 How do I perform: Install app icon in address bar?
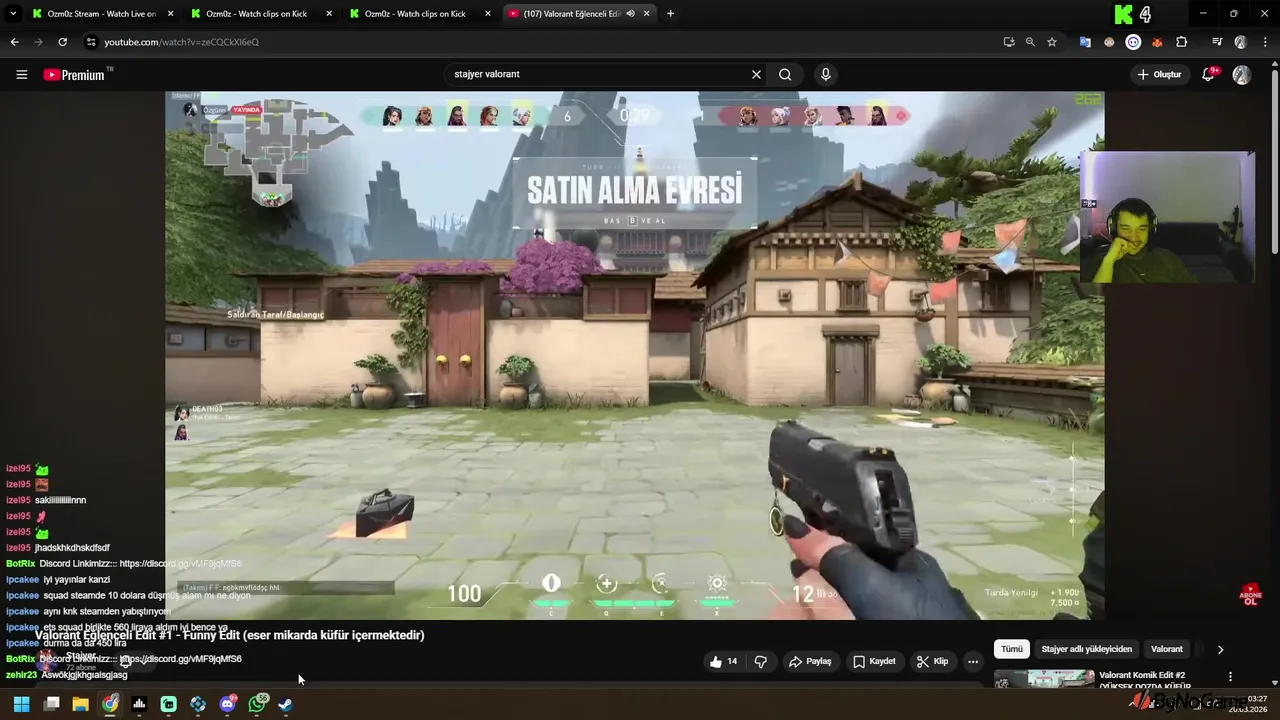[1008, 42]
